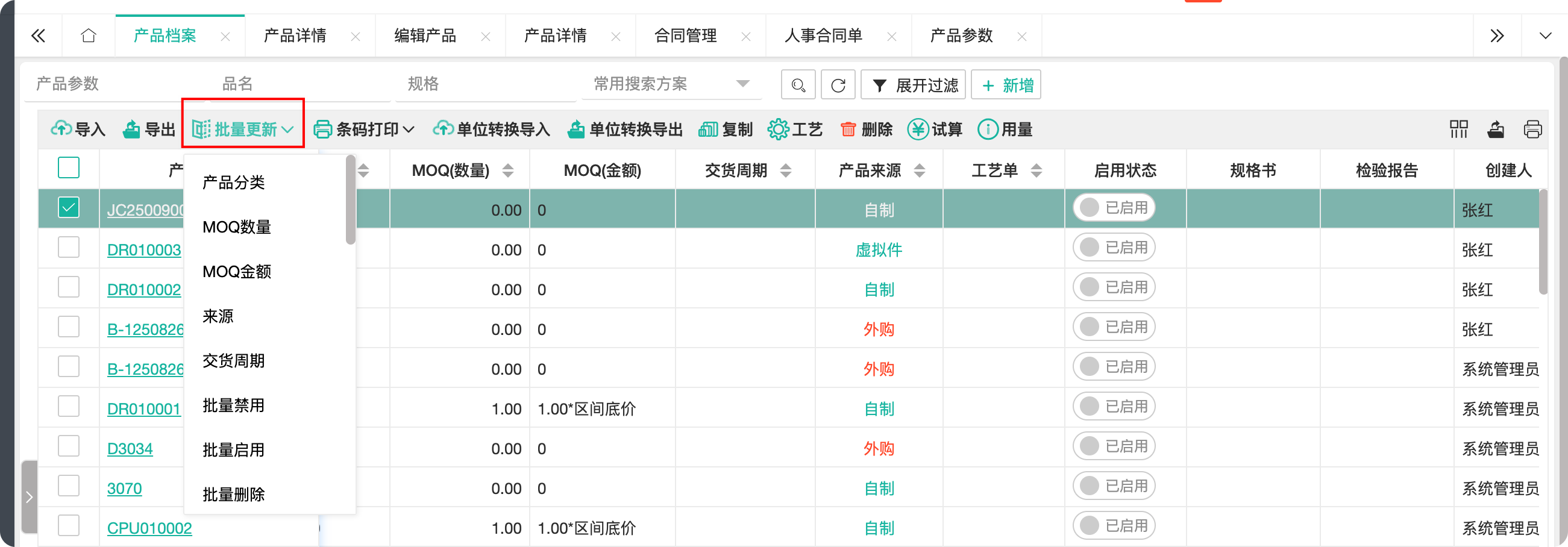The image size is (1568, 547).
Task: Uncheck the checkbox for row JC2500900
Action: (x=69, y=208)
